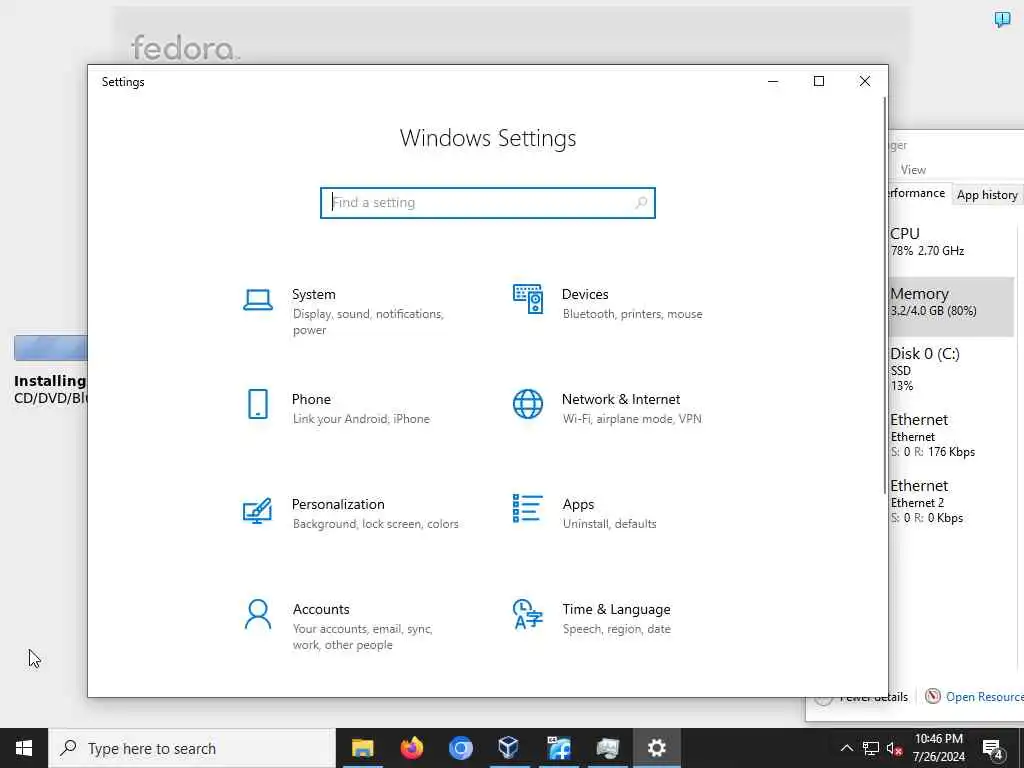This screenshot has width=1024, height=768.
Task: Click the feedback icon at top-right of desktop
Action: (x=1002, y=19)
